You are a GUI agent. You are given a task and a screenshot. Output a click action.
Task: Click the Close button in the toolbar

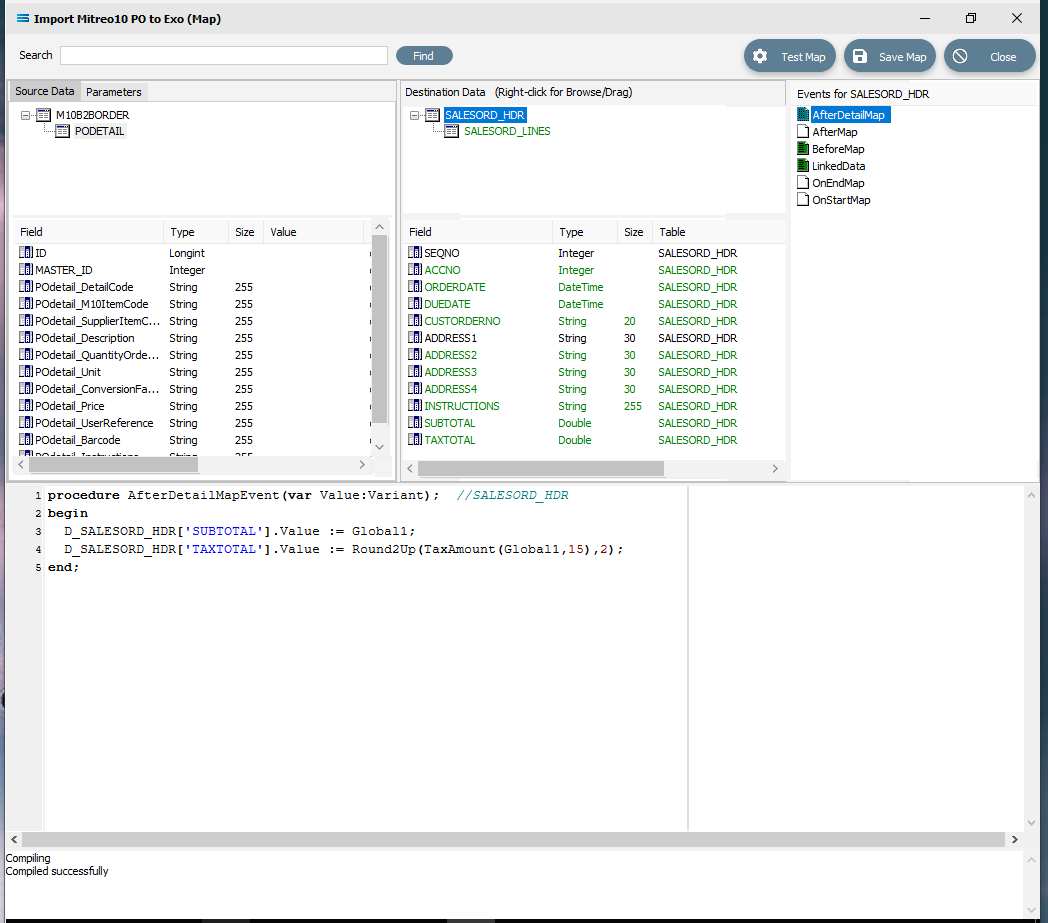[989, 57]
